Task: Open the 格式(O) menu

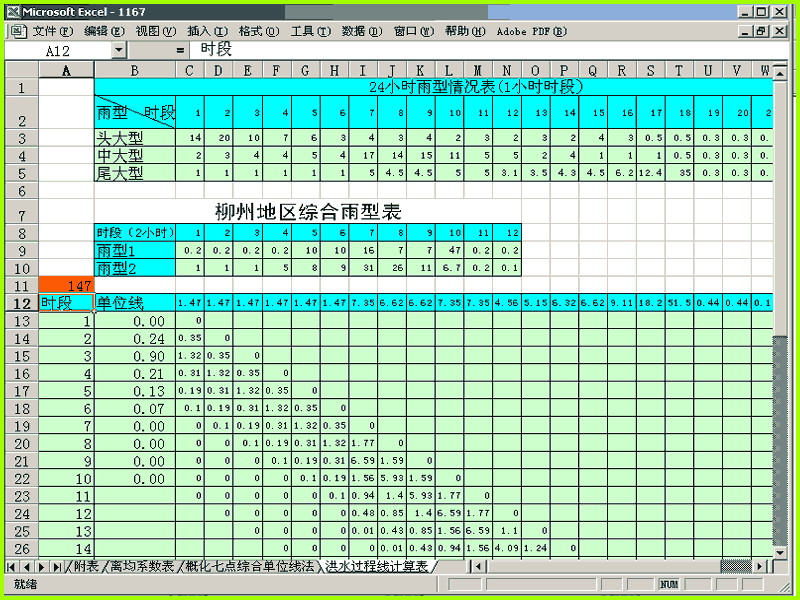Action: click(x=259, y=32)
